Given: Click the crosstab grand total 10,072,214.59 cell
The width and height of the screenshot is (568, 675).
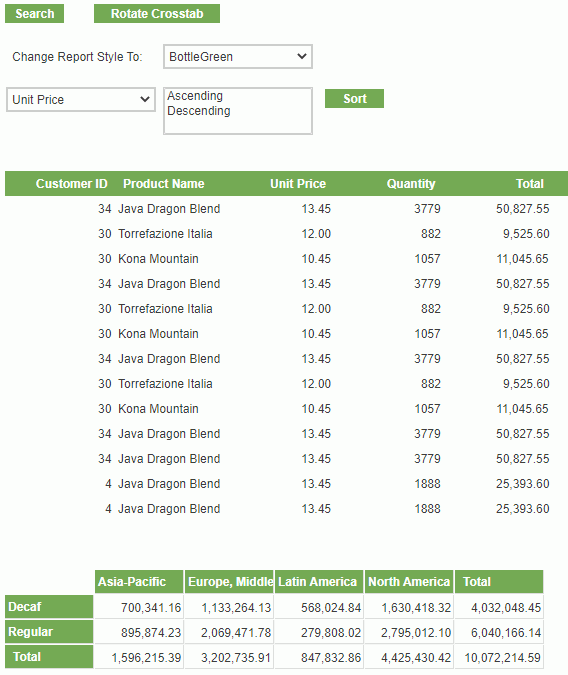Looking at the screenshot, I should coord(500,657).
